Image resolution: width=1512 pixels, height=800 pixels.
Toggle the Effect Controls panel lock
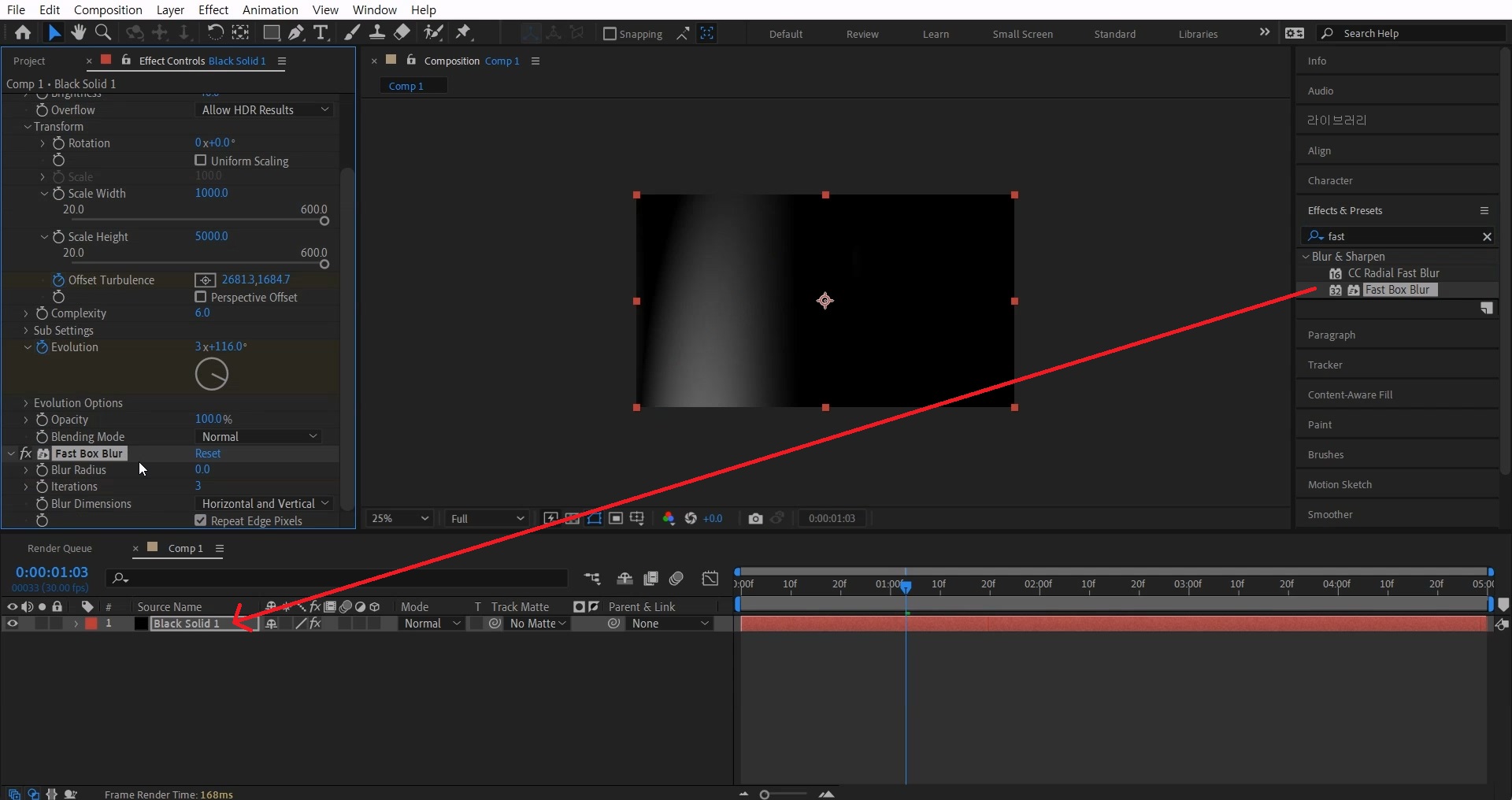pos(126,60)
